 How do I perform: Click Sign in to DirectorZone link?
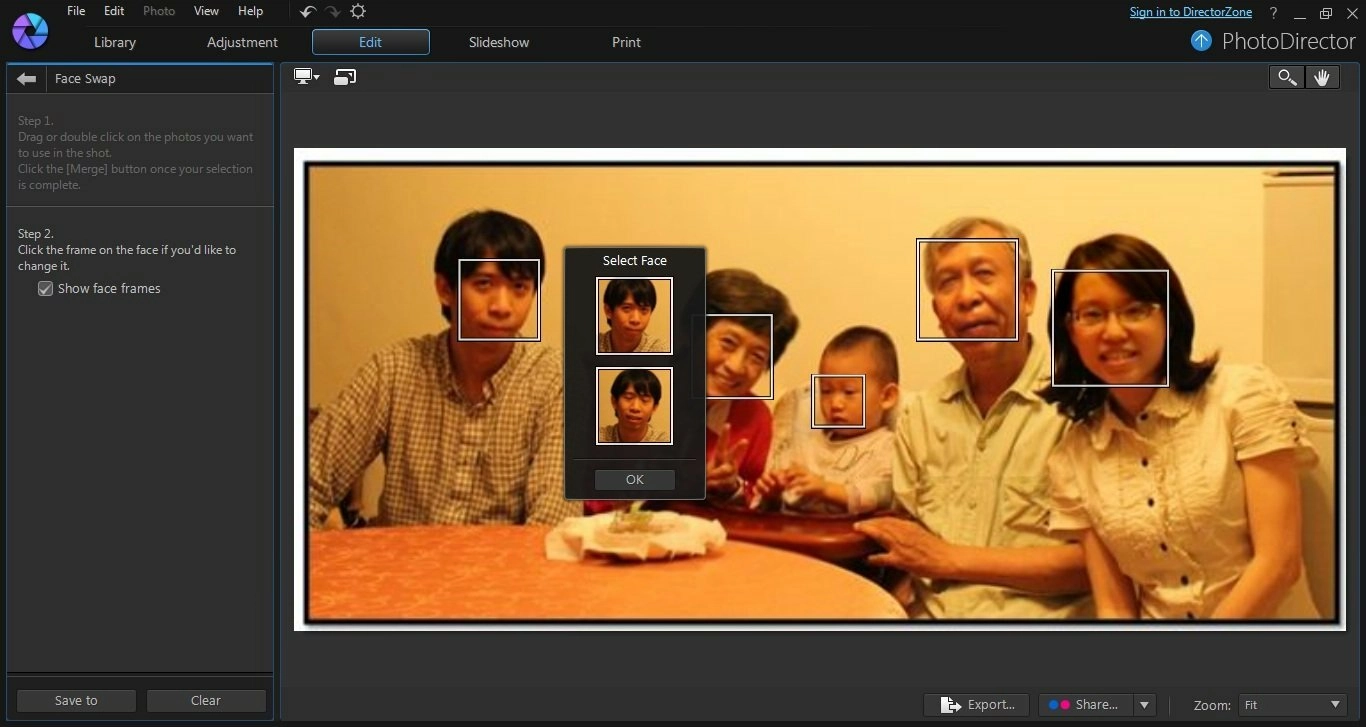[x=1190, y=12]
